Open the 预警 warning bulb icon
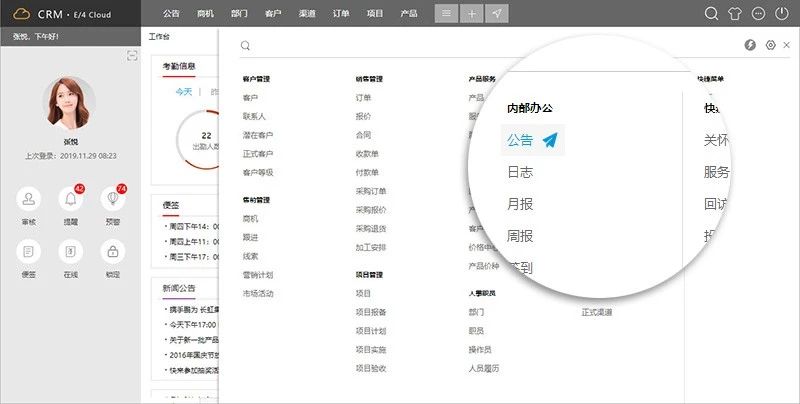This screenshot has height=404, width=800. pos(112,198)
